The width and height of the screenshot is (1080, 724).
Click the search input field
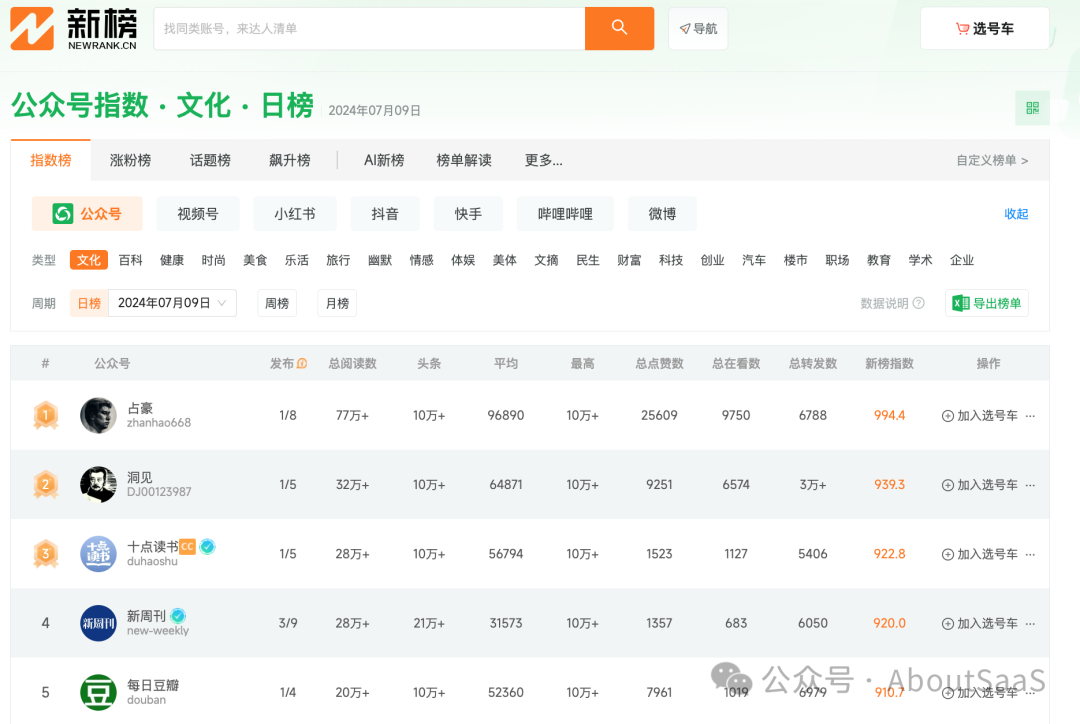point(368,28)
